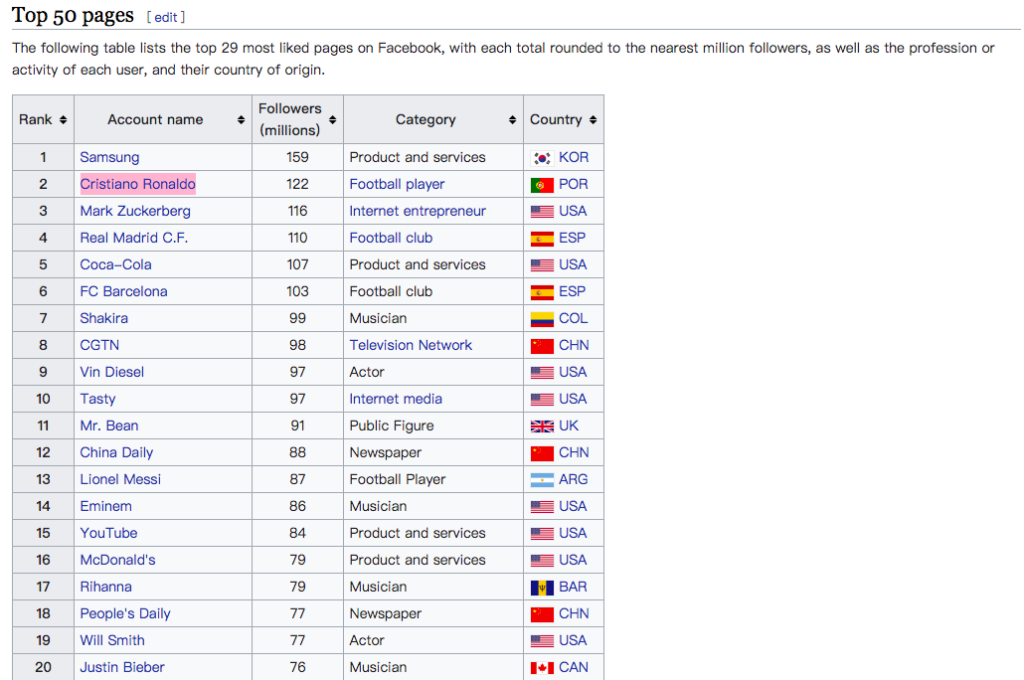Click the Portugal flag next to POR
Viewport: 1024px width, 680px height.
542,185
